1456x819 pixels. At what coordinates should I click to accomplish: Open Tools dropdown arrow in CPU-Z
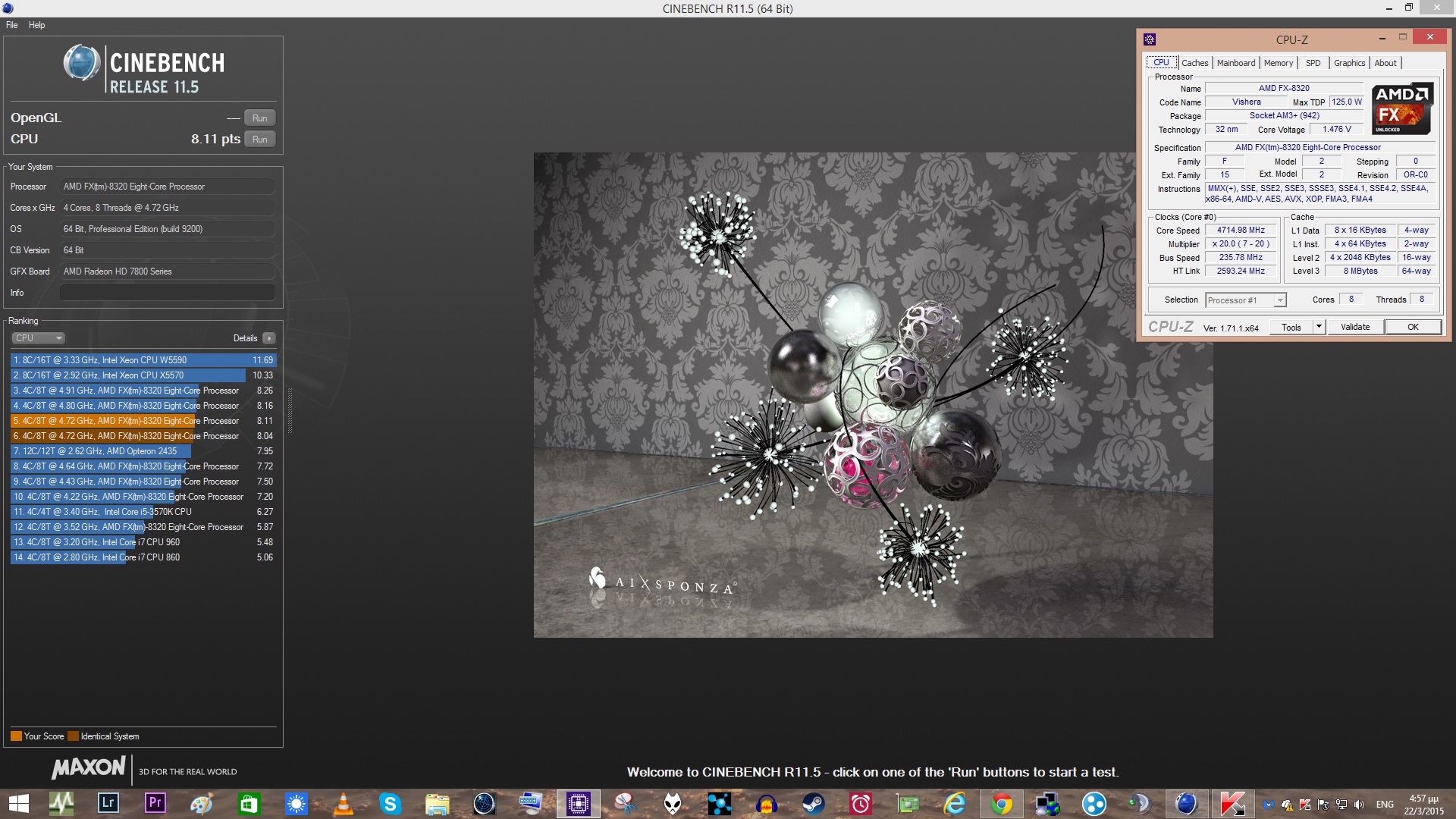pyautogui.click(x=1319, y=328)
